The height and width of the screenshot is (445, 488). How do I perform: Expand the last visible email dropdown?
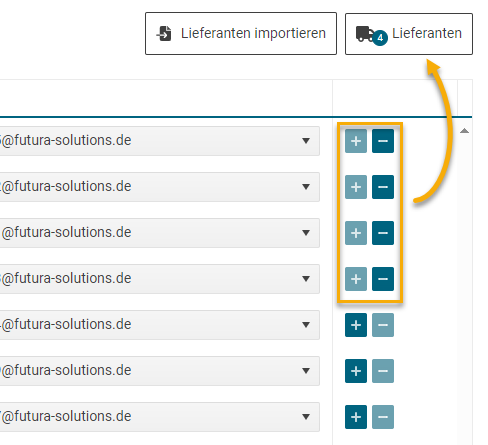306,417
